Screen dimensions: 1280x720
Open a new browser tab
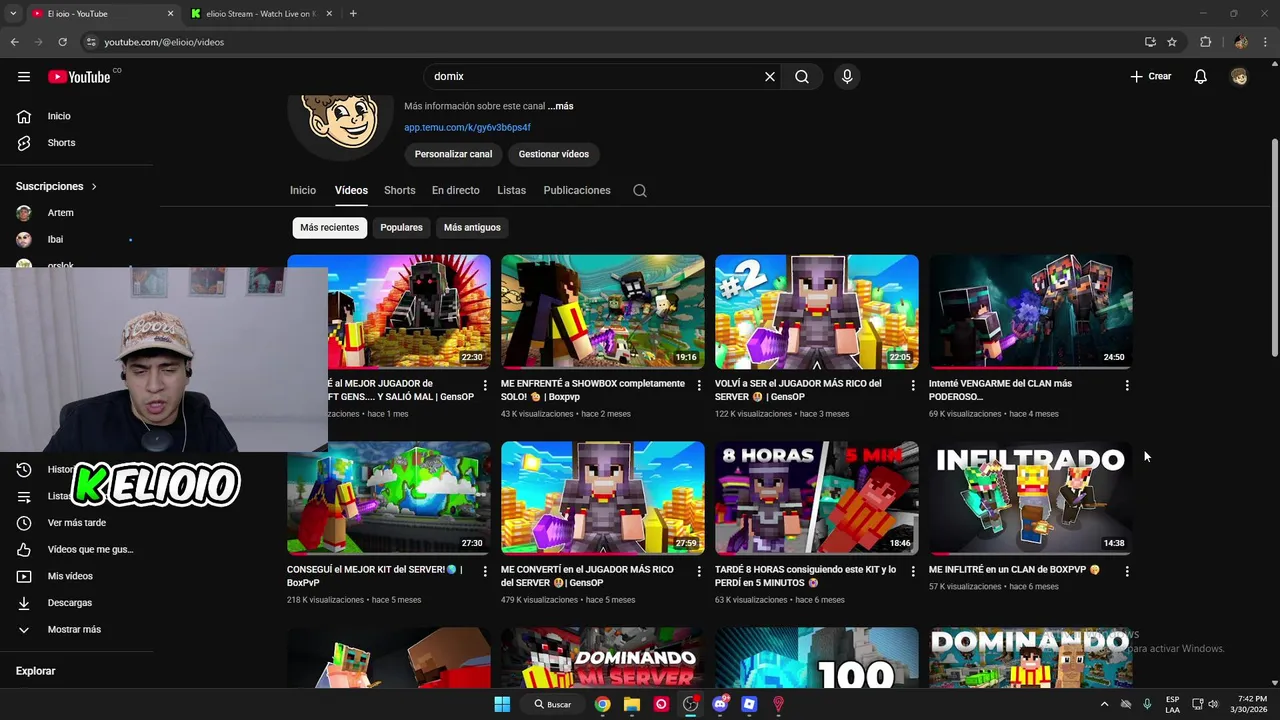(353, 14)
